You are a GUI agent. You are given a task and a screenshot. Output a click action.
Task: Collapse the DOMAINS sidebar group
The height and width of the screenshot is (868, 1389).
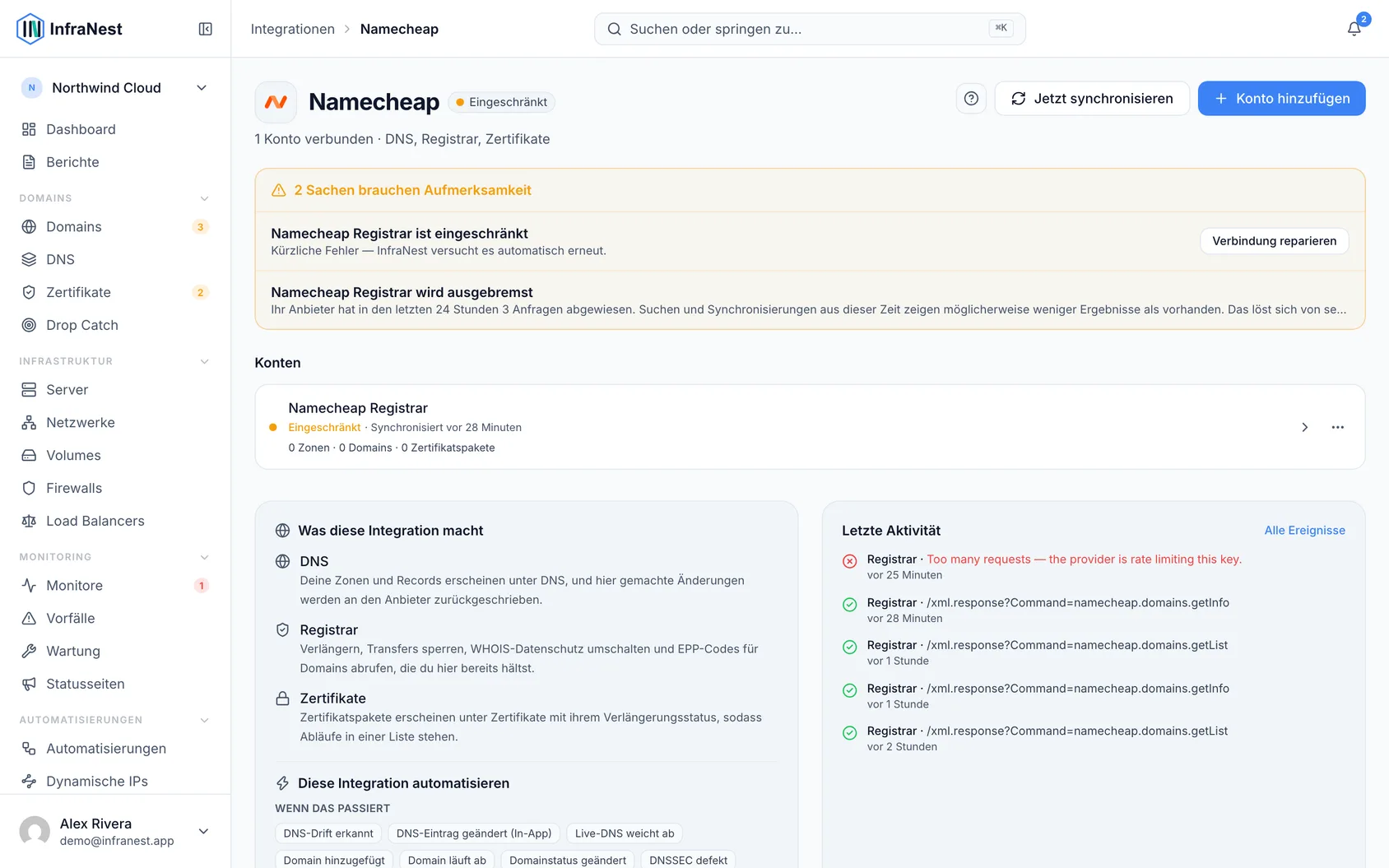(x=204, y=198)
